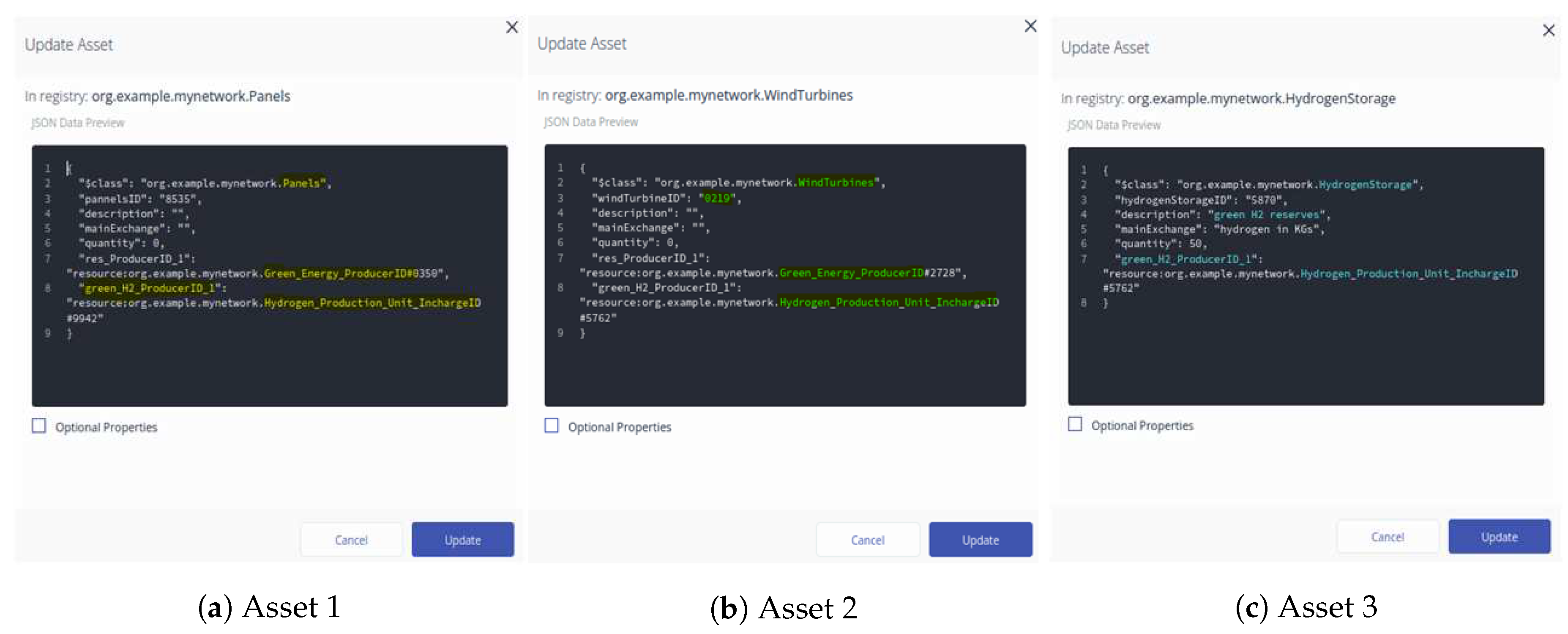Click Update on the WindTurbines dialog
Image resolution: width=1568 pixels, height=634 pixels.
point(980,539)
